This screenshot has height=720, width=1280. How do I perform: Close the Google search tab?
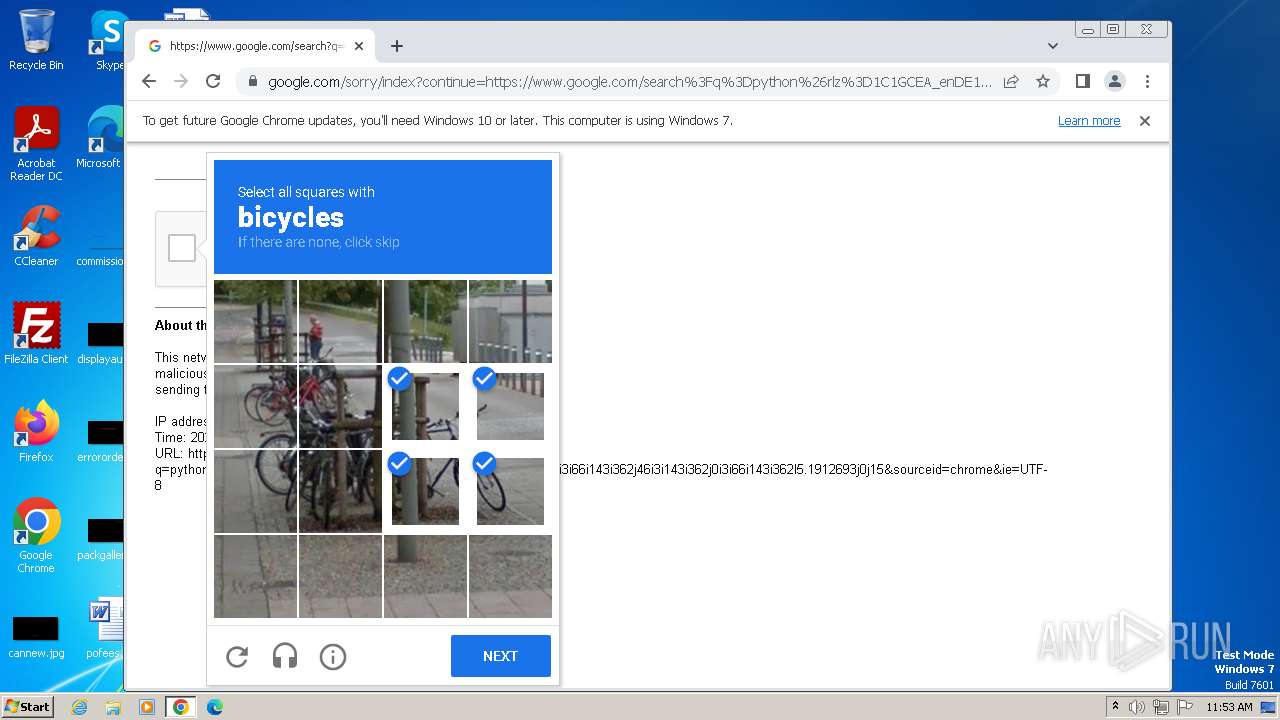pos(359,46)
